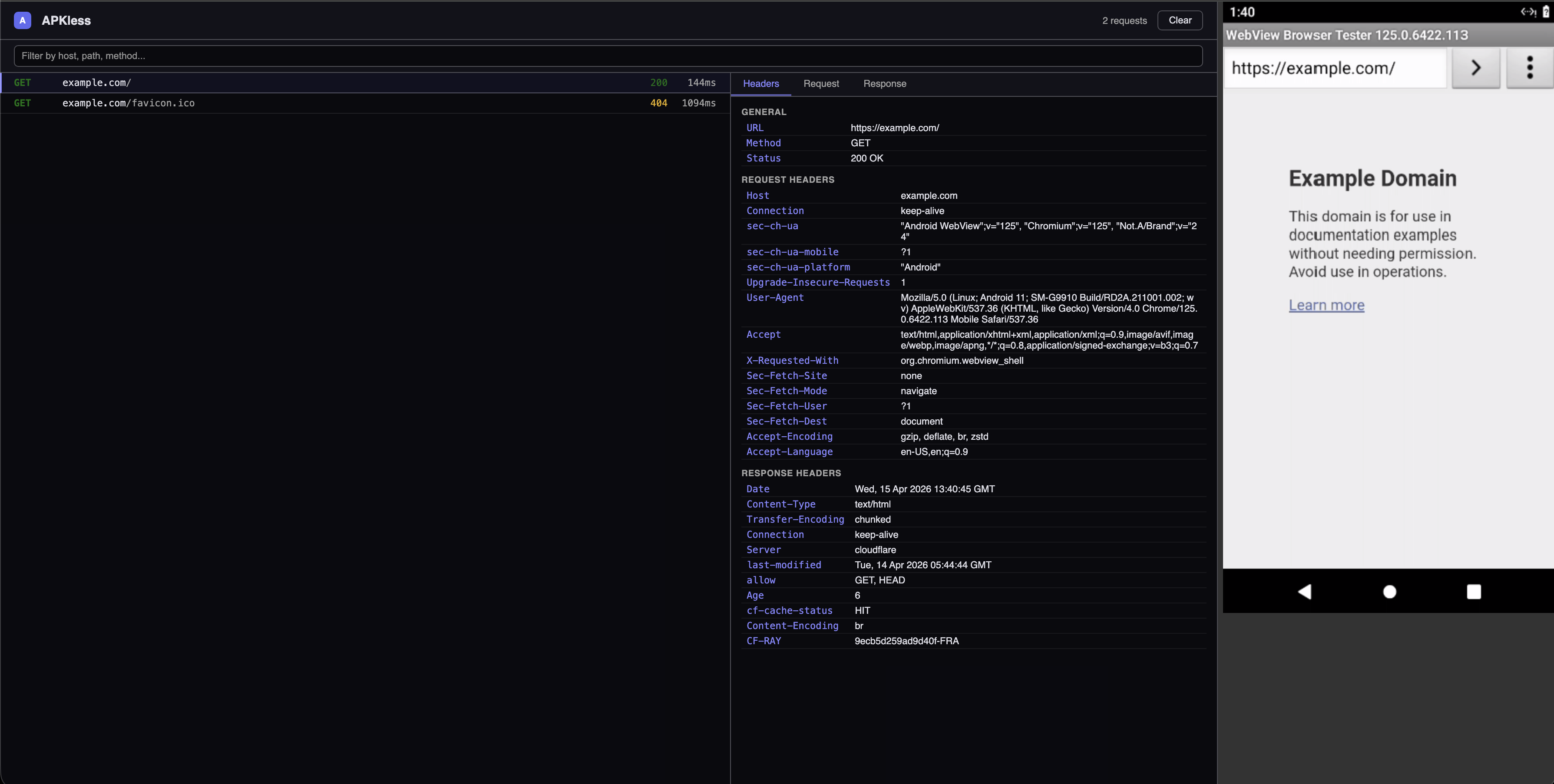This screenshot has width=1554, height=784.
Task: Tap the Android recents square button
Action: (1473, 592)
